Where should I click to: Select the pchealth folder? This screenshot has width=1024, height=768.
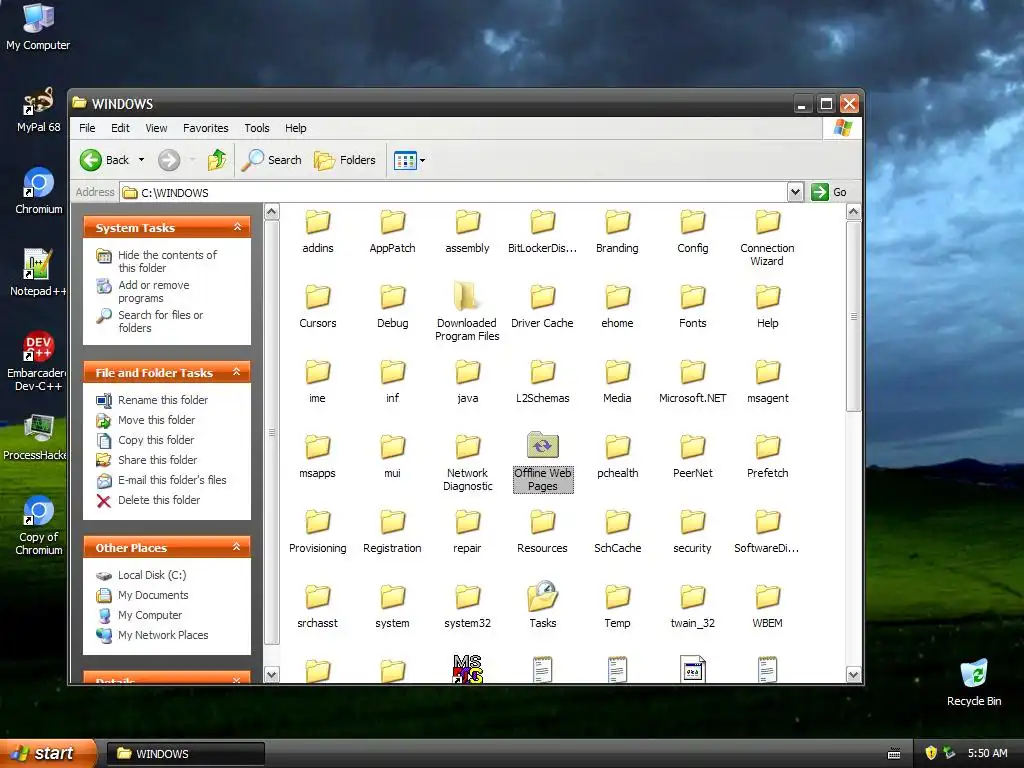tap(617, 456)
